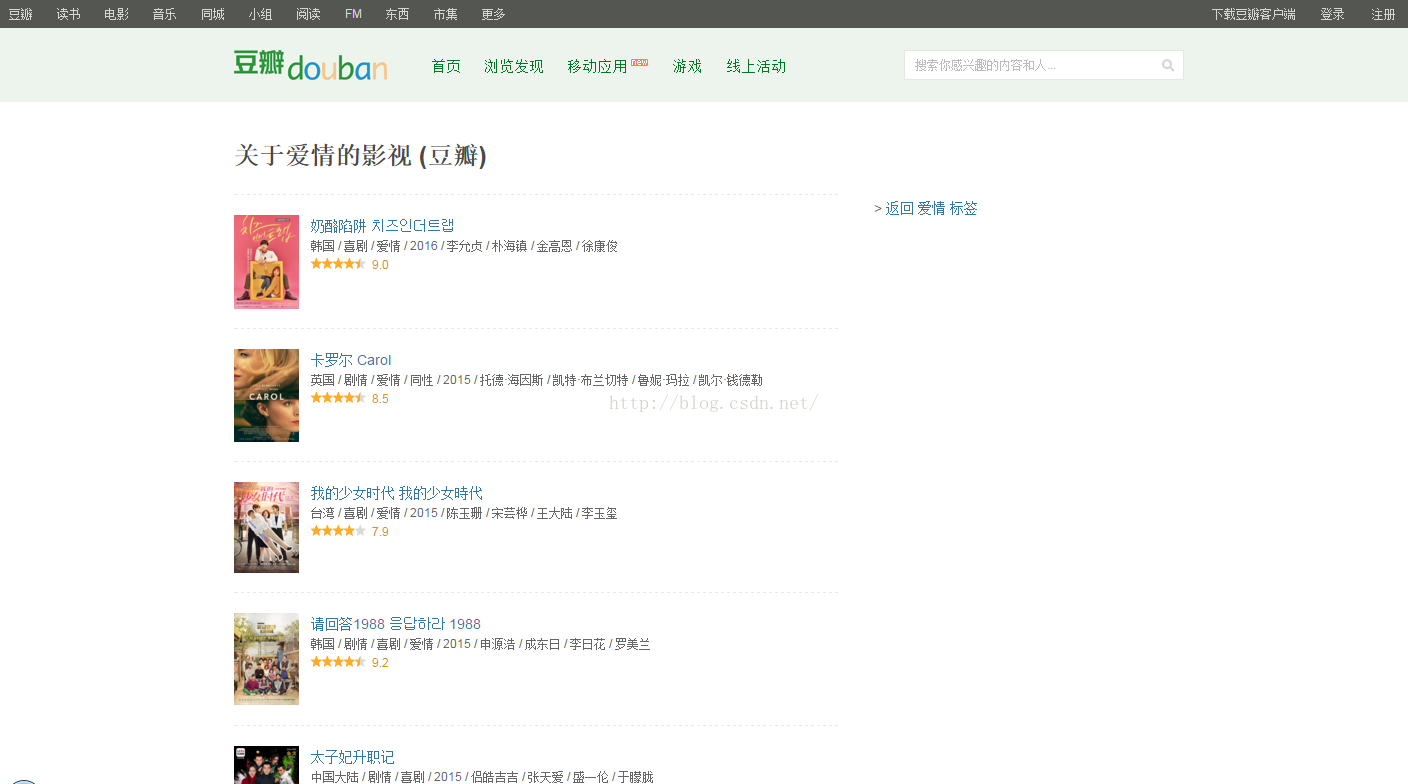The width and height of the screenshot is (1408, 784).
Task: Go to 线上活动 nav tab
Action: click(756, 66)
